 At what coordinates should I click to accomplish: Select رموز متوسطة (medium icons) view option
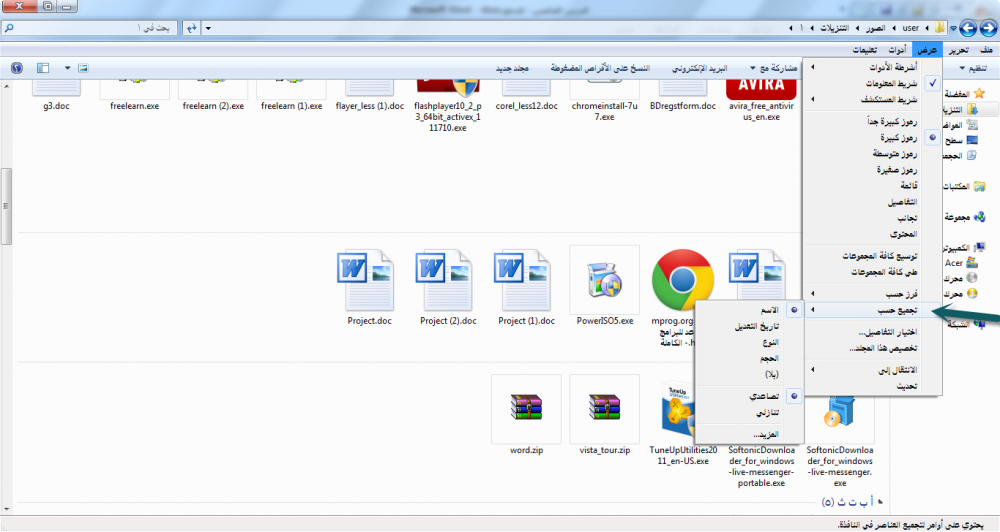pos(881,154)
